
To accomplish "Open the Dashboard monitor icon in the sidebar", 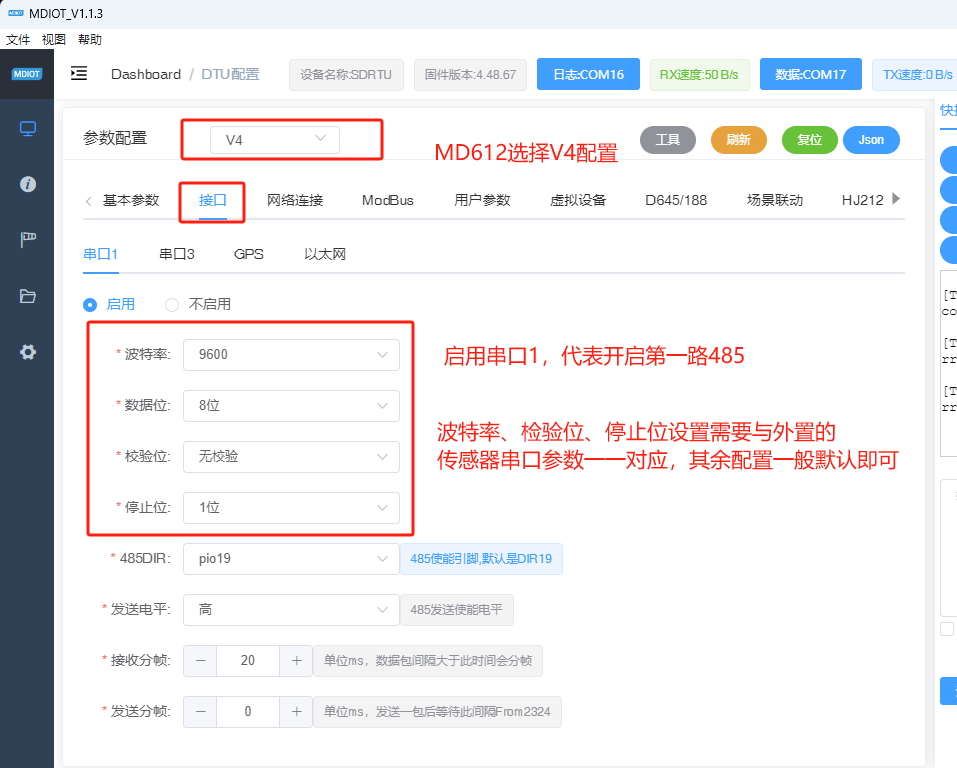I will [27, 128].
